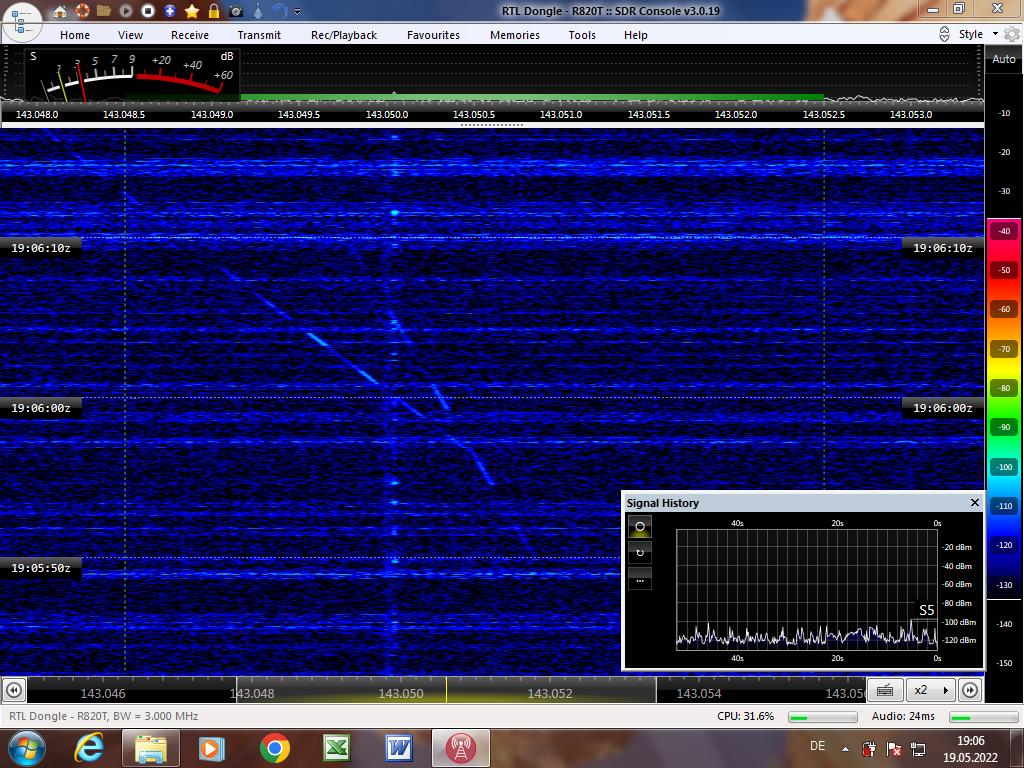Click the grey play button in quick toolbar
The width and height of the screenshot is (1024, 768).
[126, 11]
